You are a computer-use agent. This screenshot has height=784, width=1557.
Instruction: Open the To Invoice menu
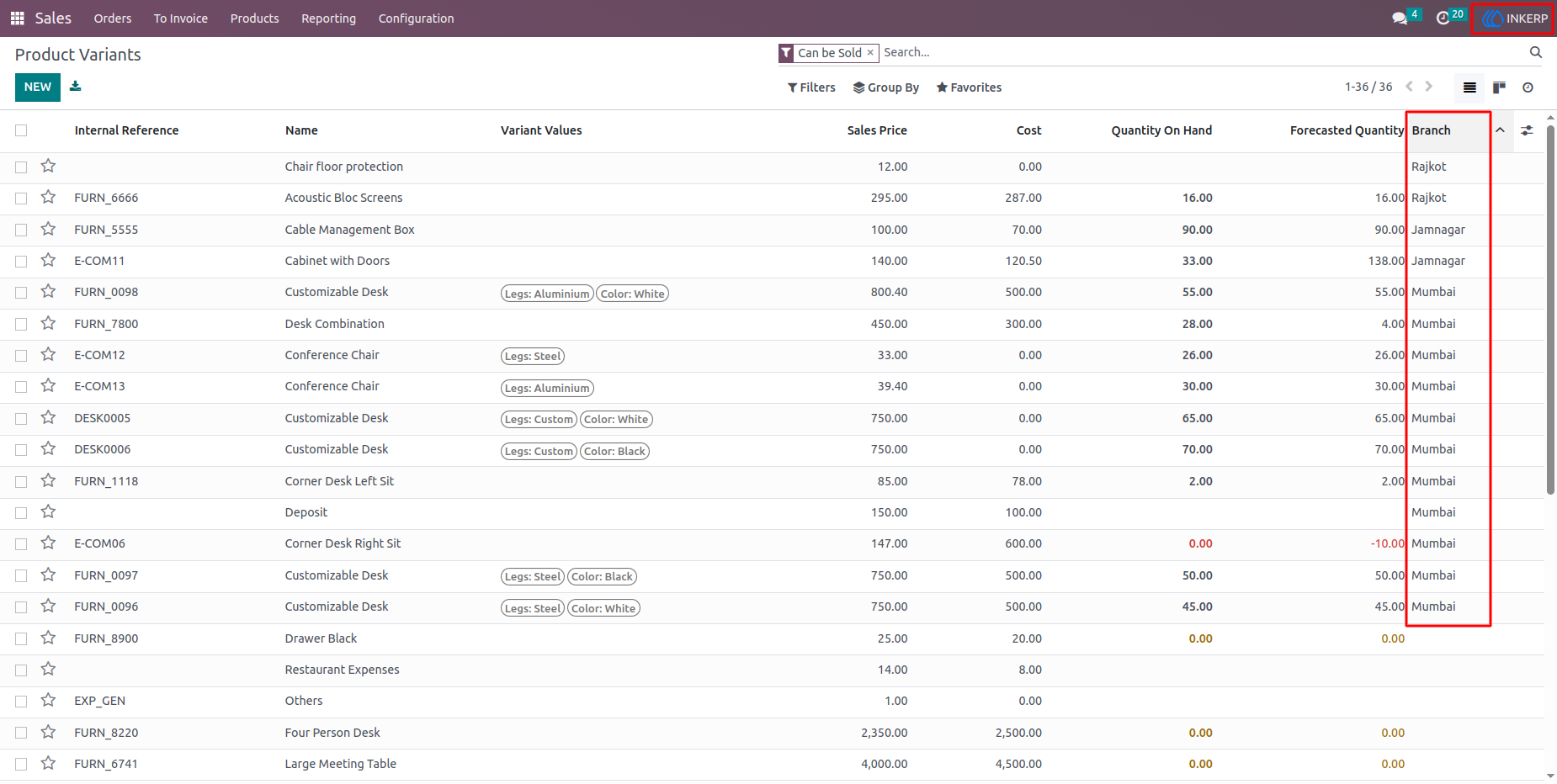181,19
